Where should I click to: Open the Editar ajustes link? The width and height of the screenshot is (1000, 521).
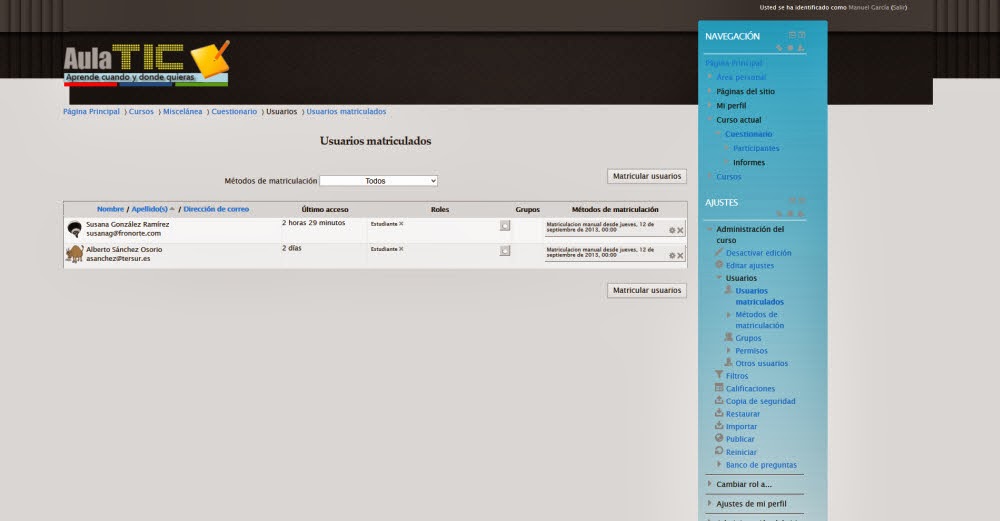pyautogui.click(x=749, y=265)
